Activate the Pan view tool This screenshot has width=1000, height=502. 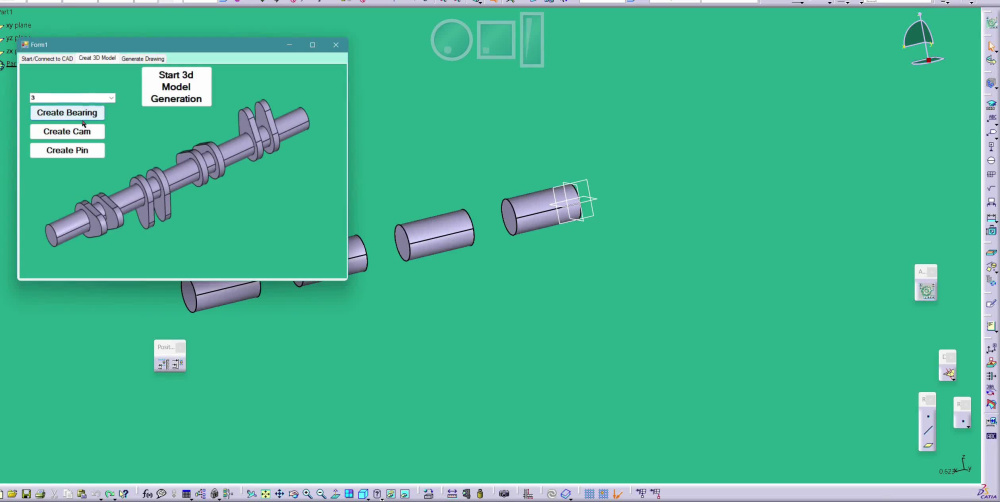tap(279, 494)
